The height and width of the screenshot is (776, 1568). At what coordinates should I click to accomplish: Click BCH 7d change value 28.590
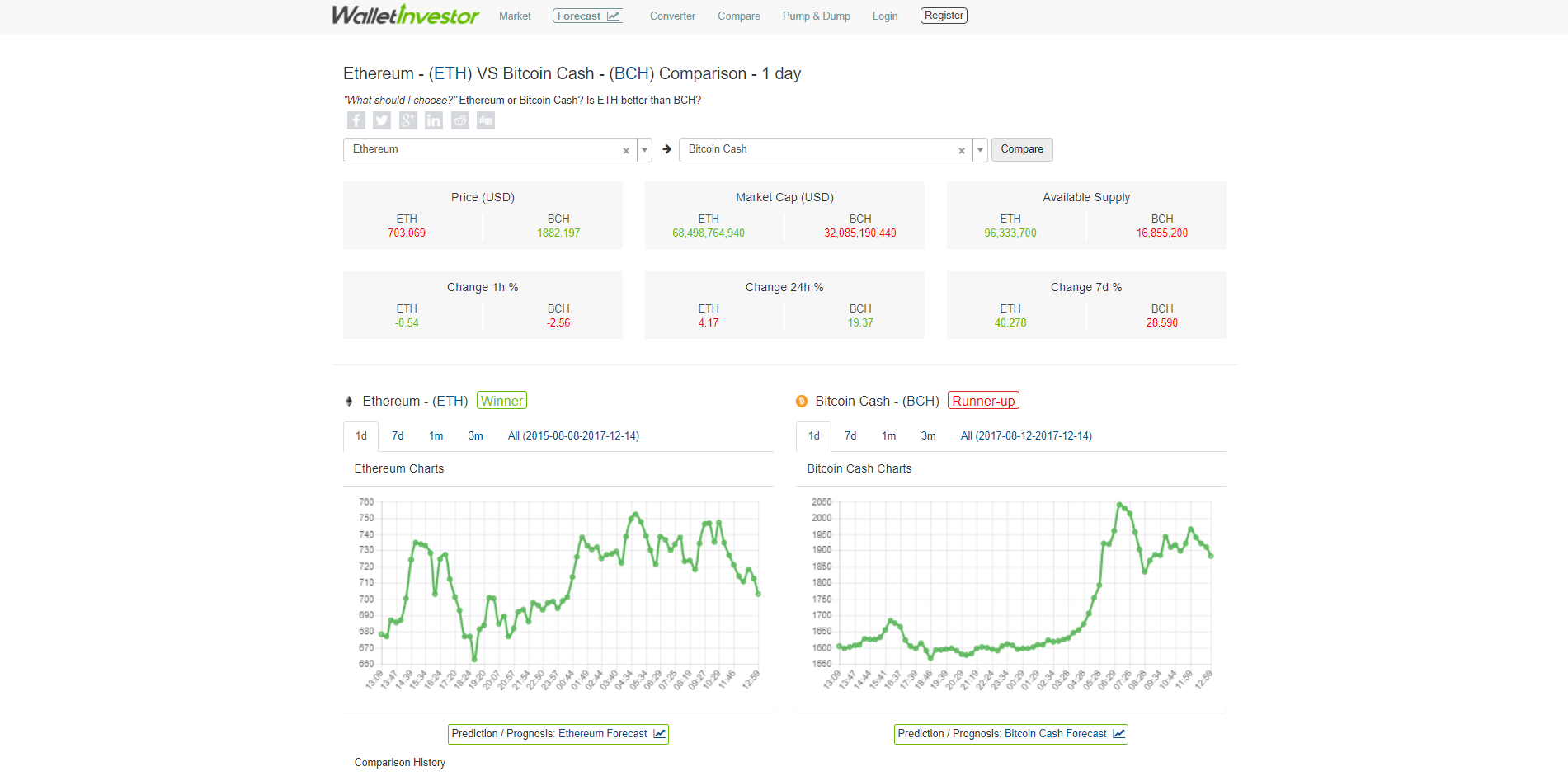[1162, 323]
